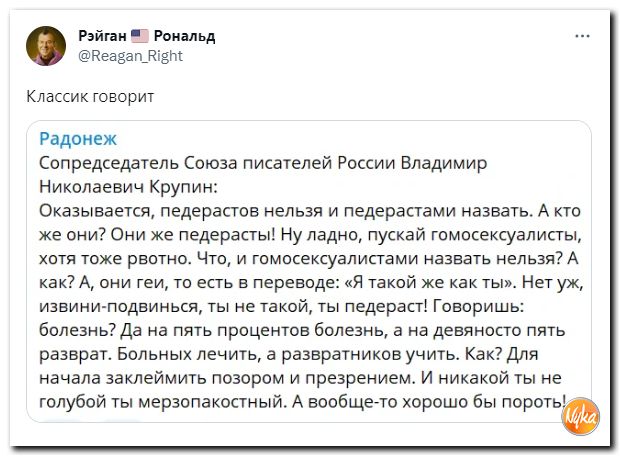Select the tweet text "Классик говорит"

(x=90, y=96)
